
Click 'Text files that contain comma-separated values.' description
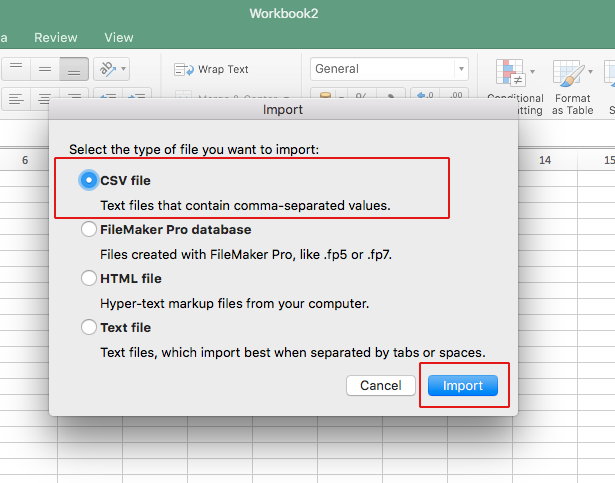[246, 206]
